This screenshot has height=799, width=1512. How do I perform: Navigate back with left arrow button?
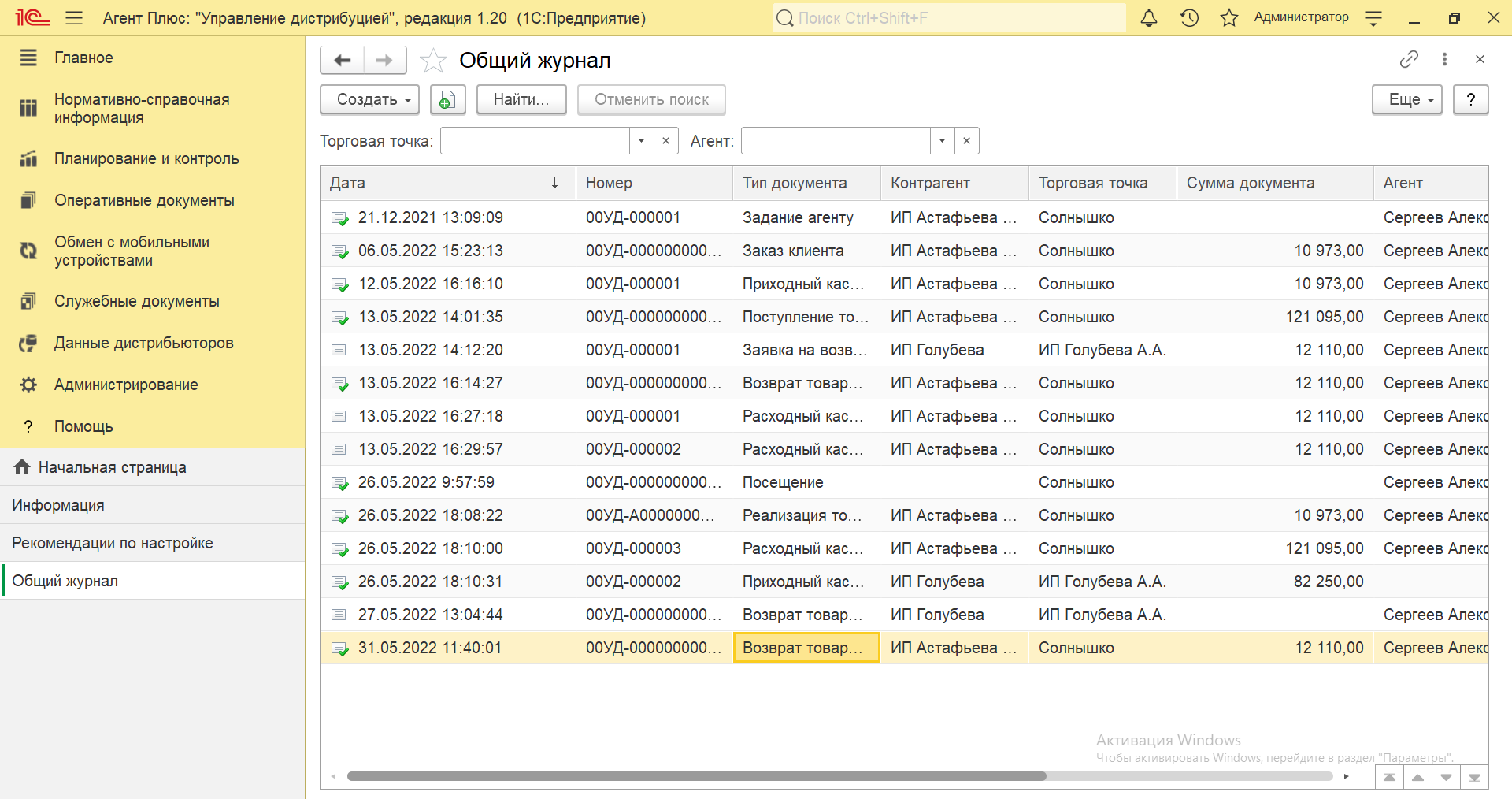343,61
